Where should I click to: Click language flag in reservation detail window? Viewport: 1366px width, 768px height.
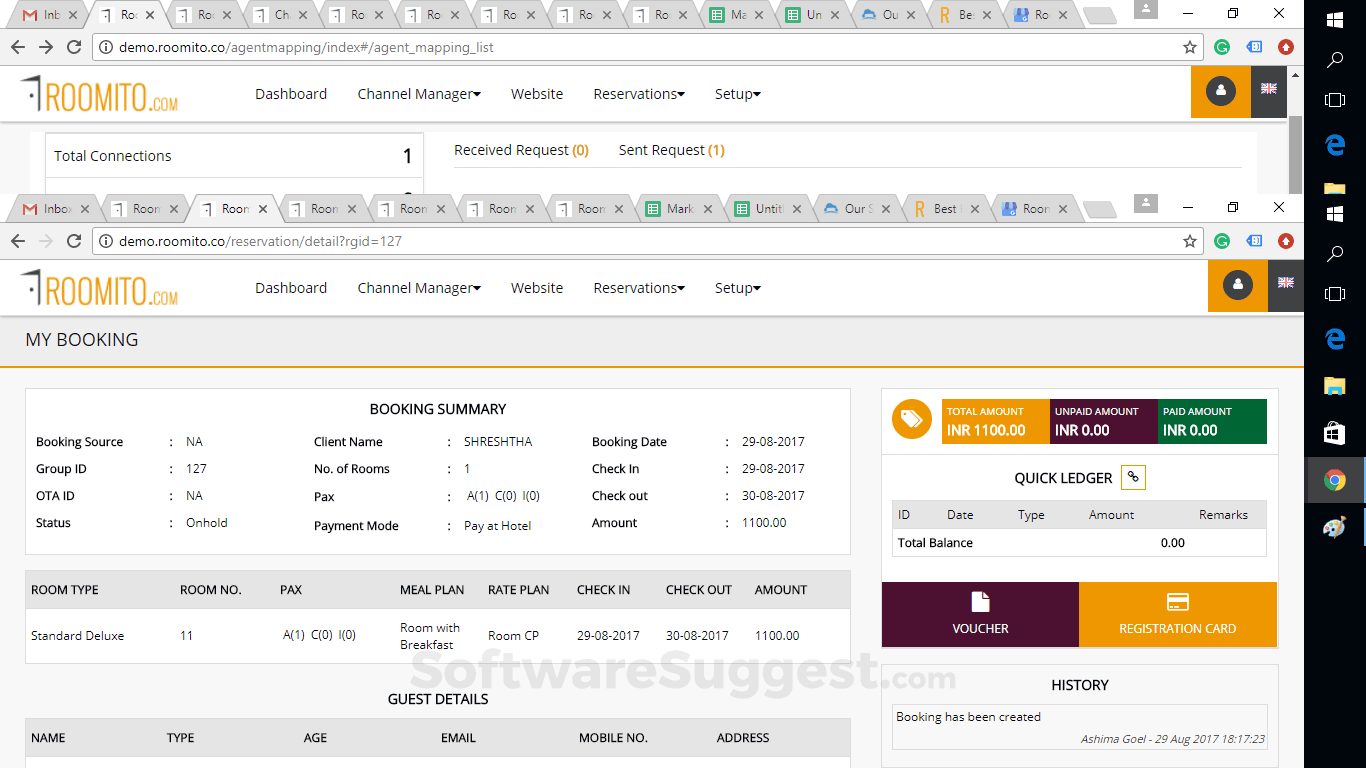tap(1286, 283)
